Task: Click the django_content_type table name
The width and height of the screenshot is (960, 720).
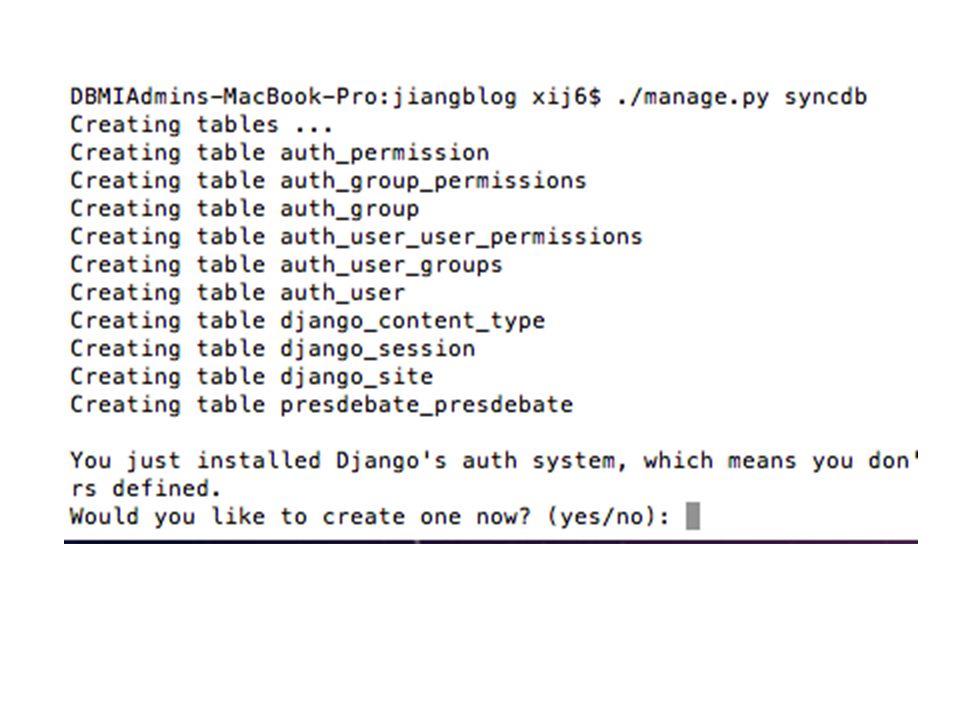Action: 412,321
